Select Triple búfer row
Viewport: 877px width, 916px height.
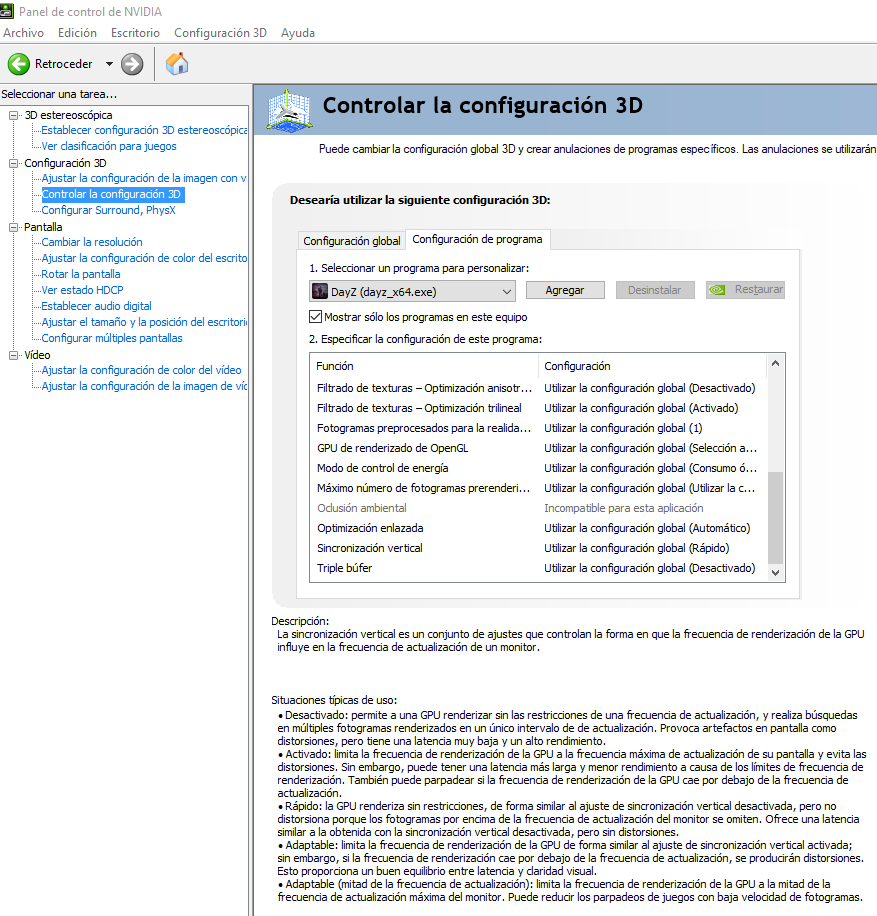coord(538,568)
